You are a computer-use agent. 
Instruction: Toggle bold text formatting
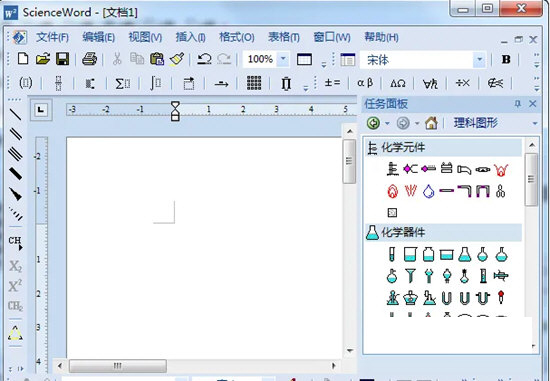506,59
